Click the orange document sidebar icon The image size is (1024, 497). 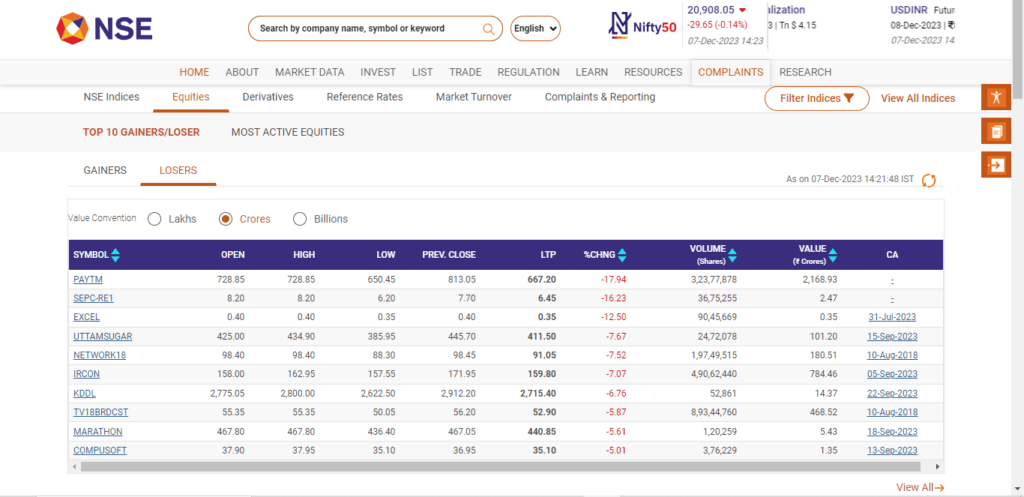pos(996,131)
